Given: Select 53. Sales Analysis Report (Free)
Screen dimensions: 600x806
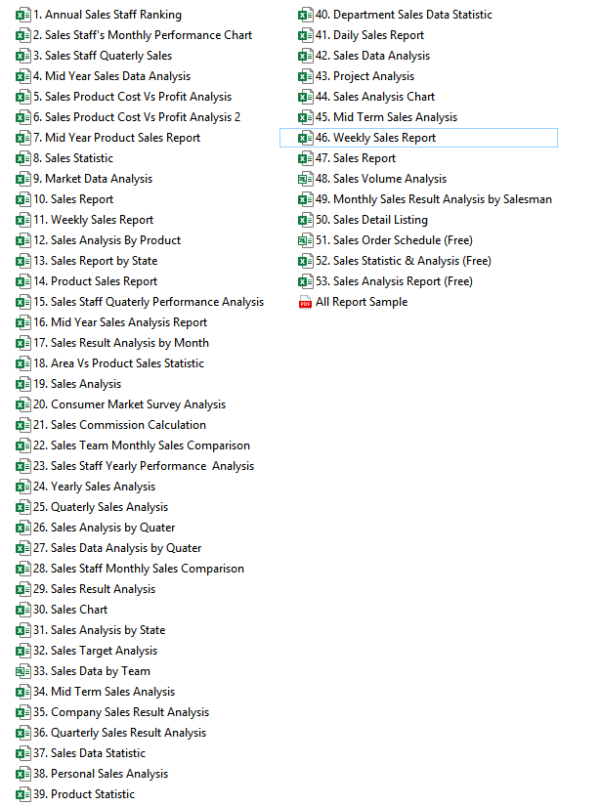Looking at the screenshot, I should (402, 281).
